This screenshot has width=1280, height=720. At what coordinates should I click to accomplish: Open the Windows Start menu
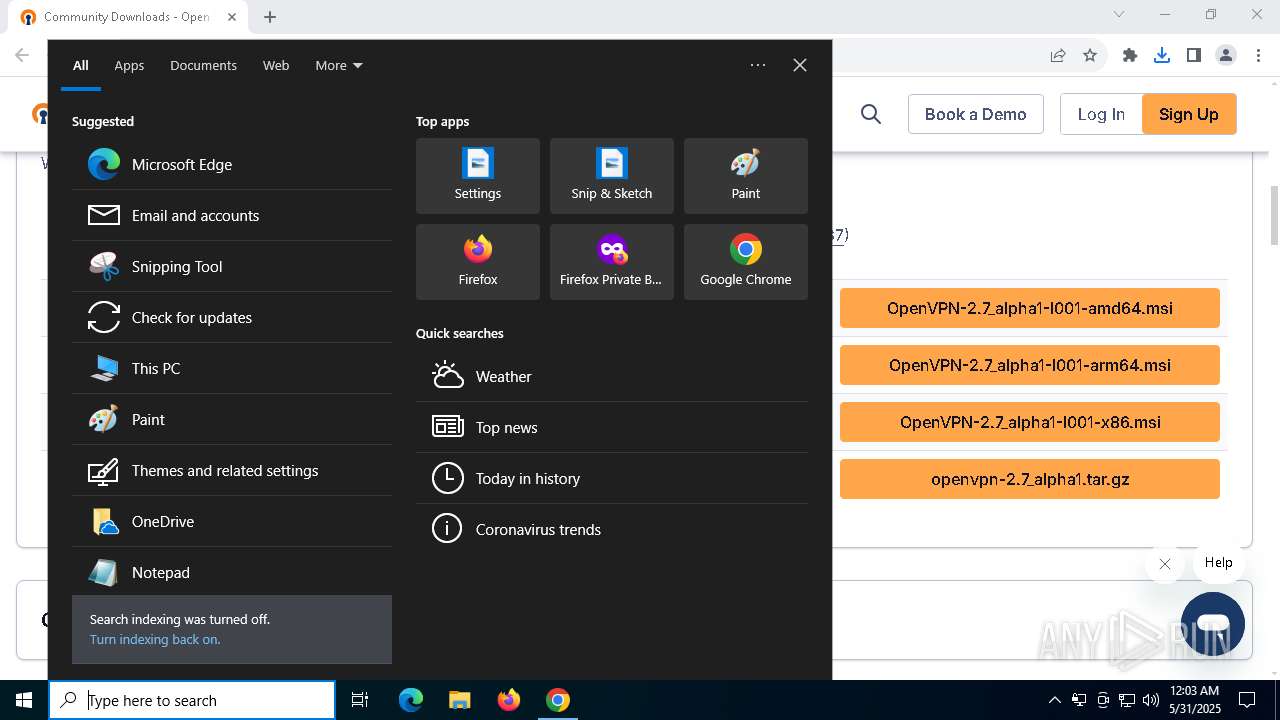tap(24, 700)
